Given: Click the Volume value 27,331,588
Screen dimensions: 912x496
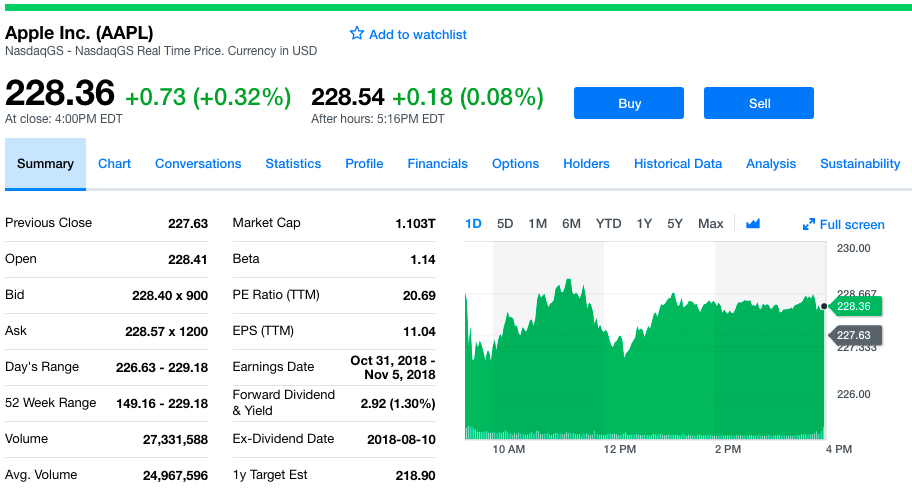Looking at the screenshot, I should pos(175,440).
